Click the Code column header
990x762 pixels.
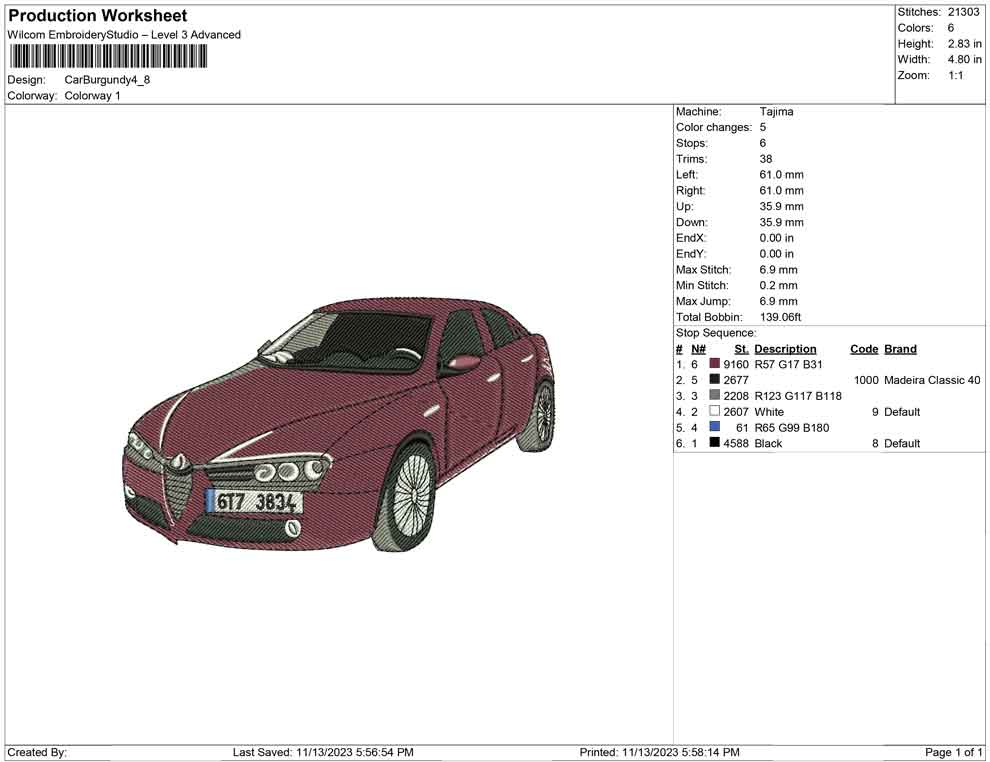[864, 348]
